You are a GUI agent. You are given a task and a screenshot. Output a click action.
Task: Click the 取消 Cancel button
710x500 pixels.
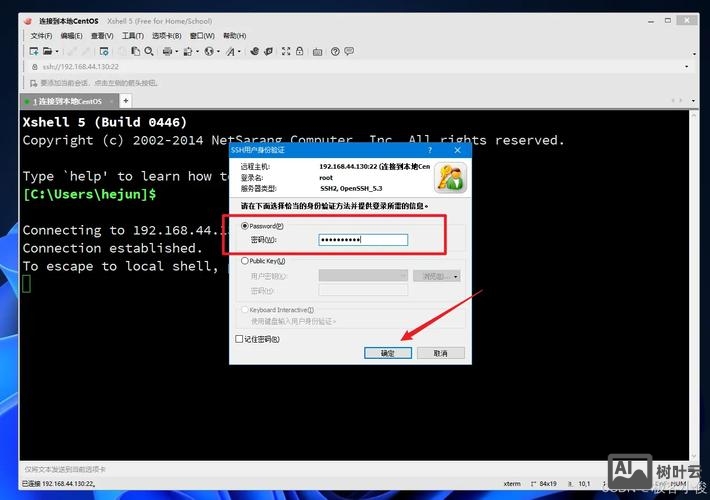point(441,353)
